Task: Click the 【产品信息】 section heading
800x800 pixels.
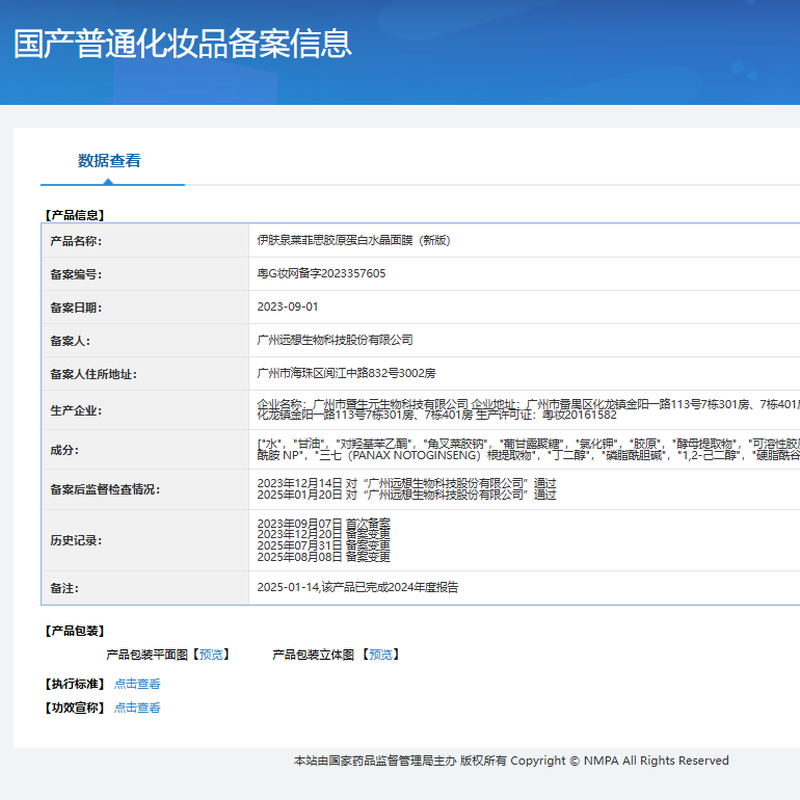Action: pos(75,214)
